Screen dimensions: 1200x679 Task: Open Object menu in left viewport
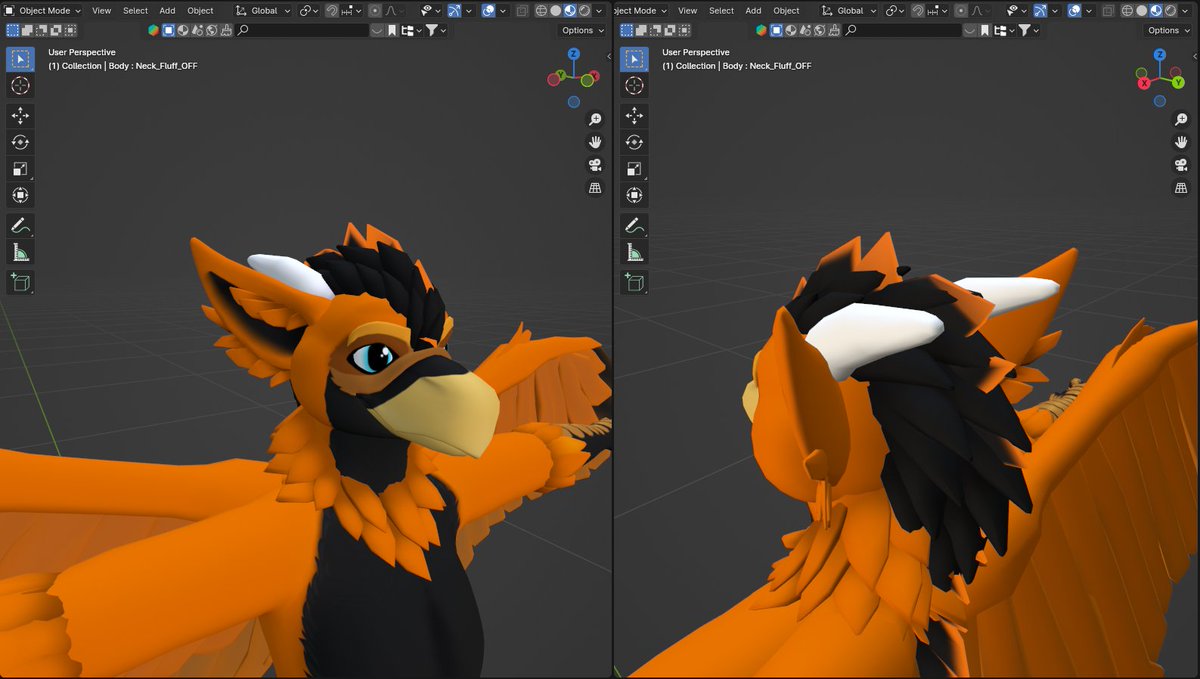click(200, 10)
